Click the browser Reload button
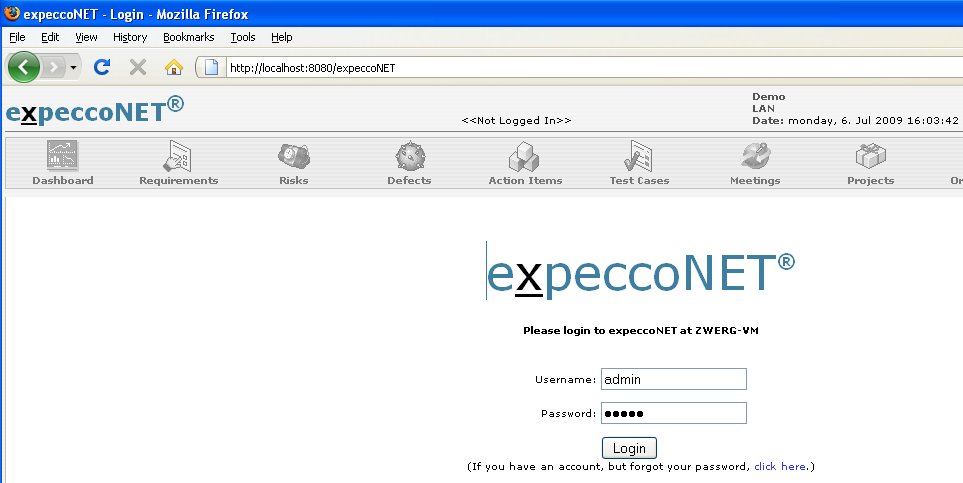This screenshot has height=483, width=963. tap(101, 67)
